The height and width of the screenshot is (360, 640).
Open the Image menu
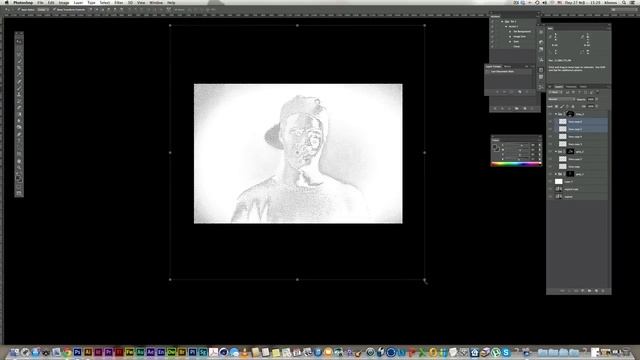64,2
